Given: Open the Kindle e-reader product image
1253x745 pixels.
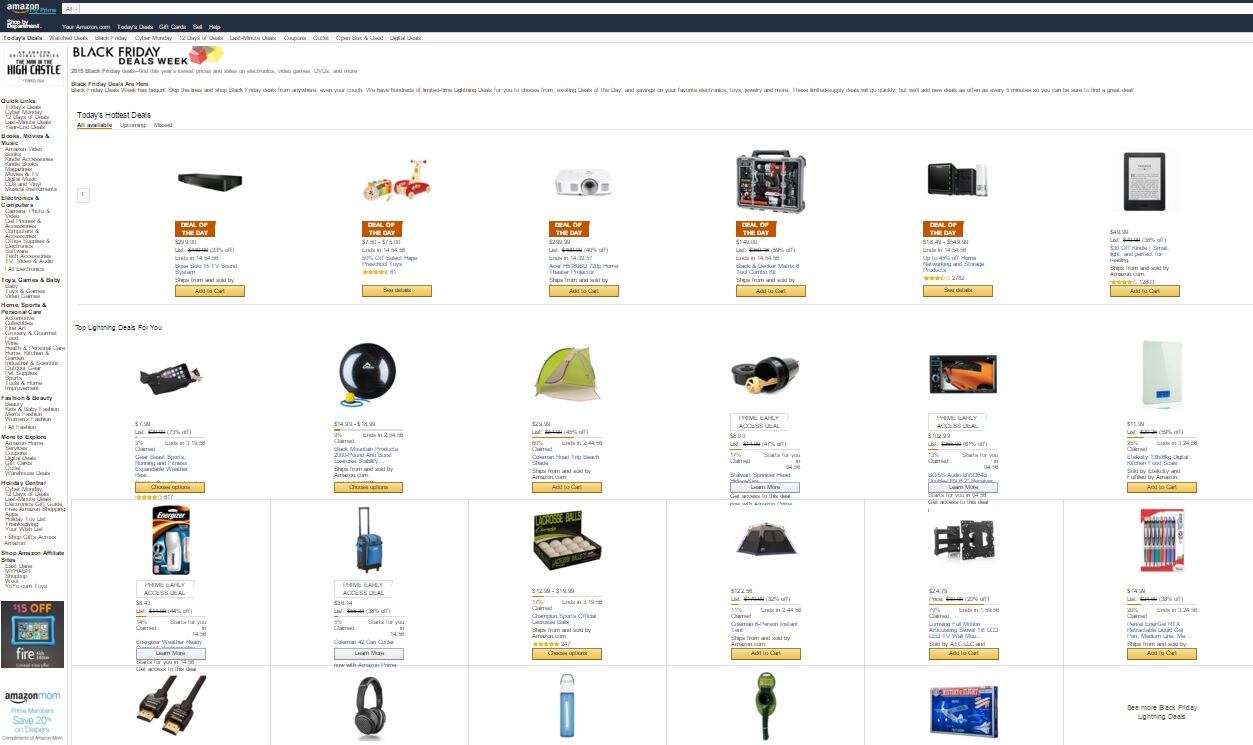Looking at the screenshot, I should (1144, 182).
